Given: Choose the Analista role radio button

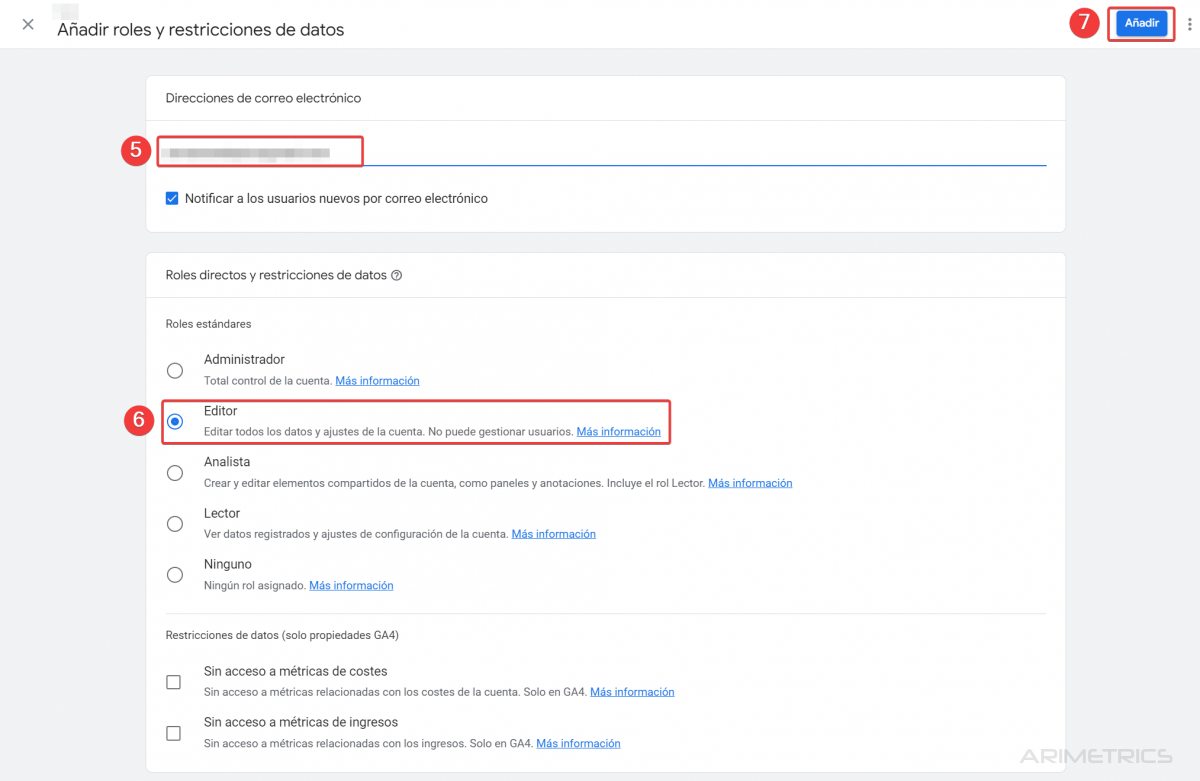Looking at the screenshot, I should pos(175,473).
